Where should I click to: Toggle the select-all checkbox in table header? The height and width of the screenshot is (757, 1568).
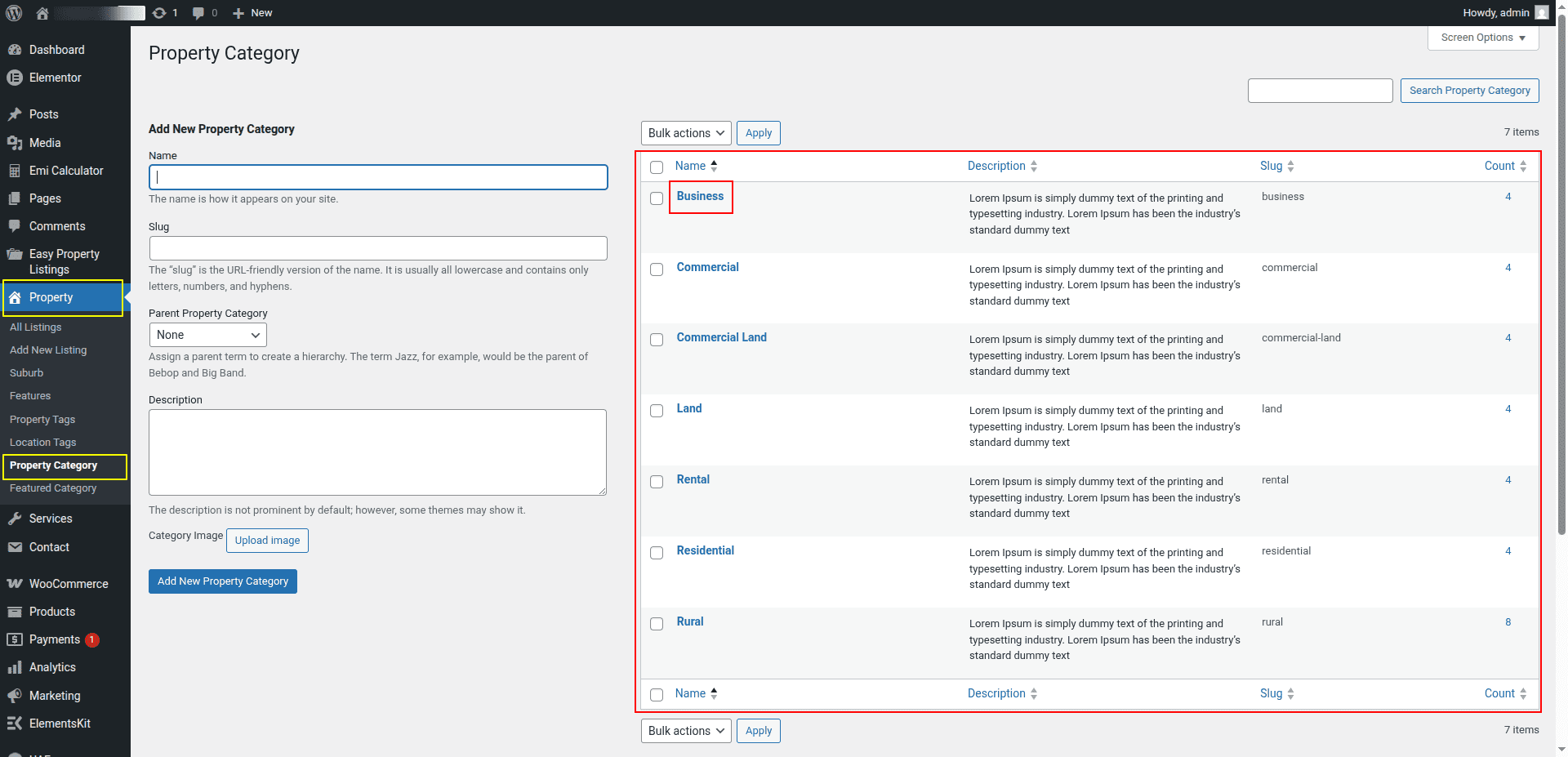click(657, 167)
